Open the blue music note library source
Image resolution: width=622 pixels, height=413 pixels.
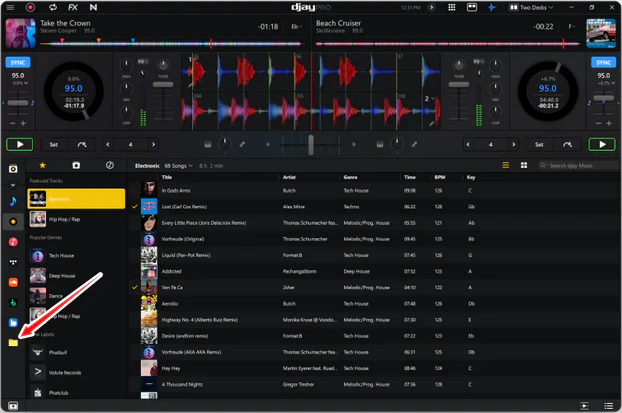(13, 201)
